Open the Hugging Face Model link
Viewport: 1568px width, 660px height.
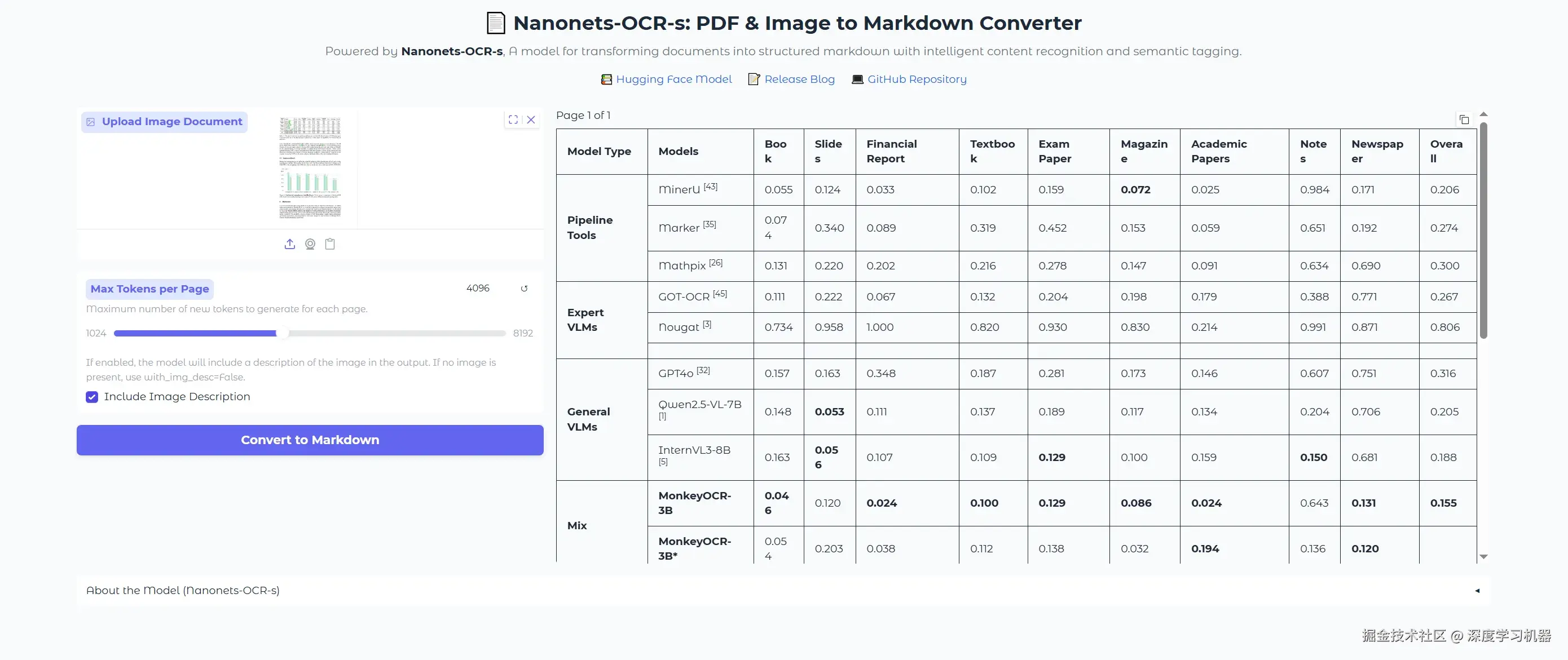(673, 79)
